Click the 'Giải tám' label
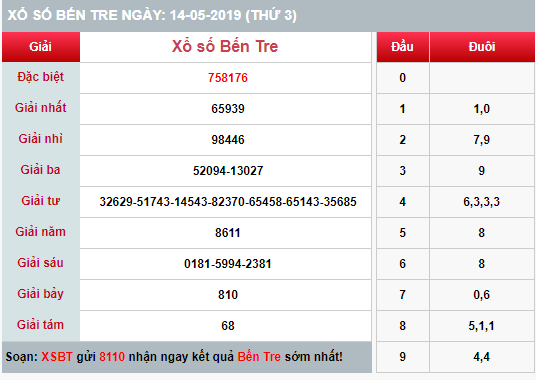Viewport: 536px width, 380px height. click(x=41, y=325)
